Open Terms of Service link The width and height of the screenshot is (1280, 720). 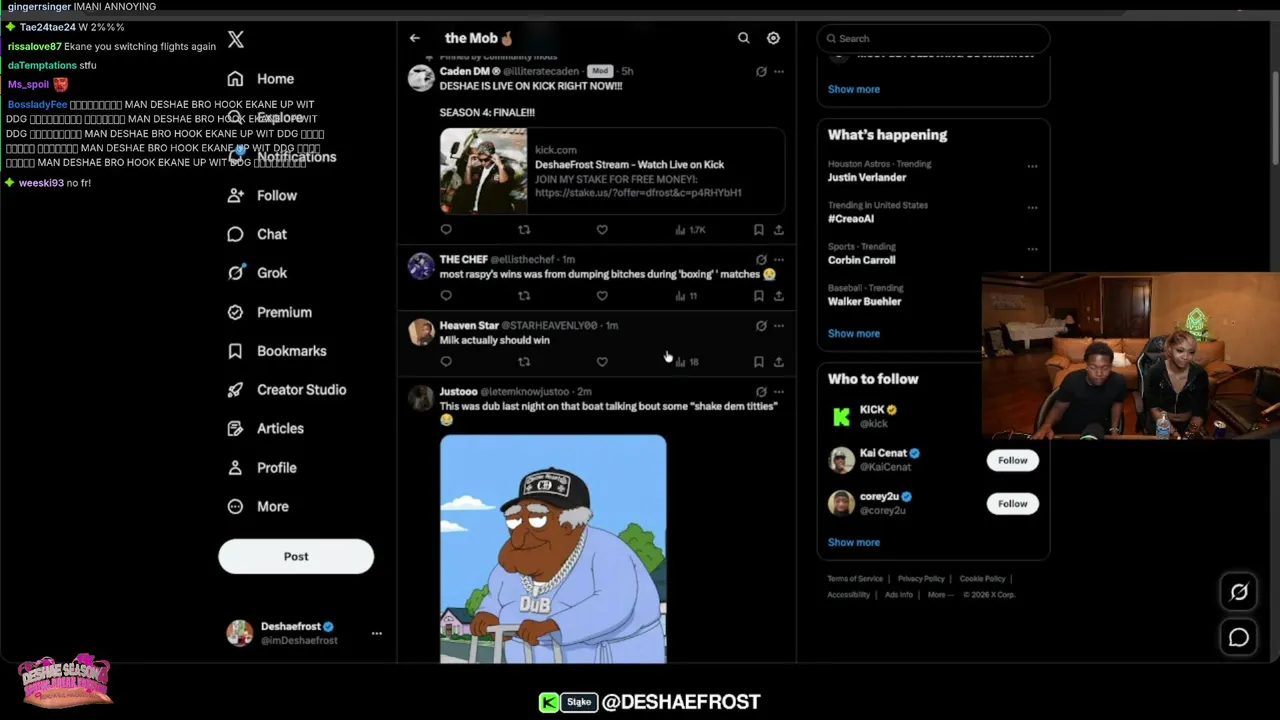(x=855, y=579)
